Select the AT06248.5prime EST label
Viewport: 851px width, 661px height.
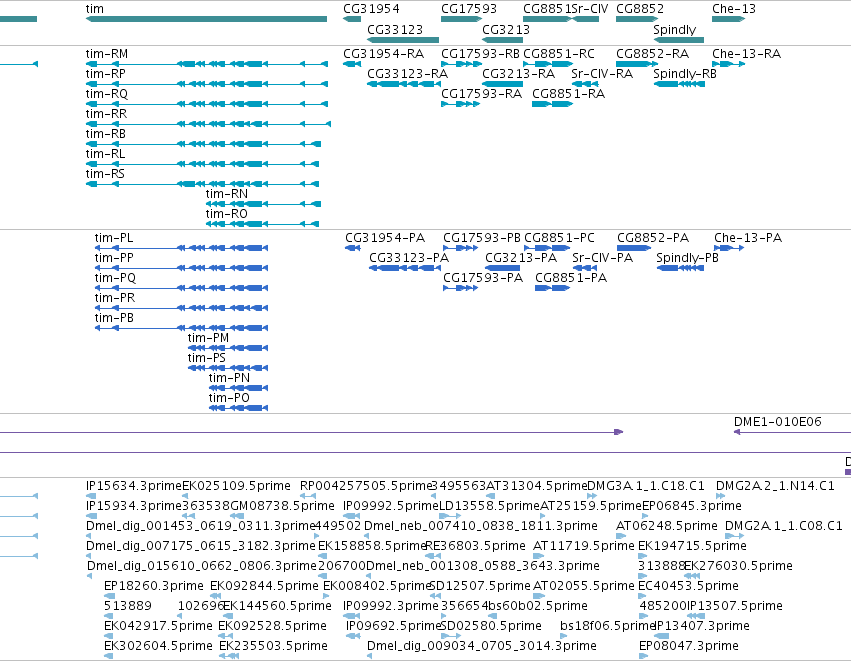click(666, 526)
